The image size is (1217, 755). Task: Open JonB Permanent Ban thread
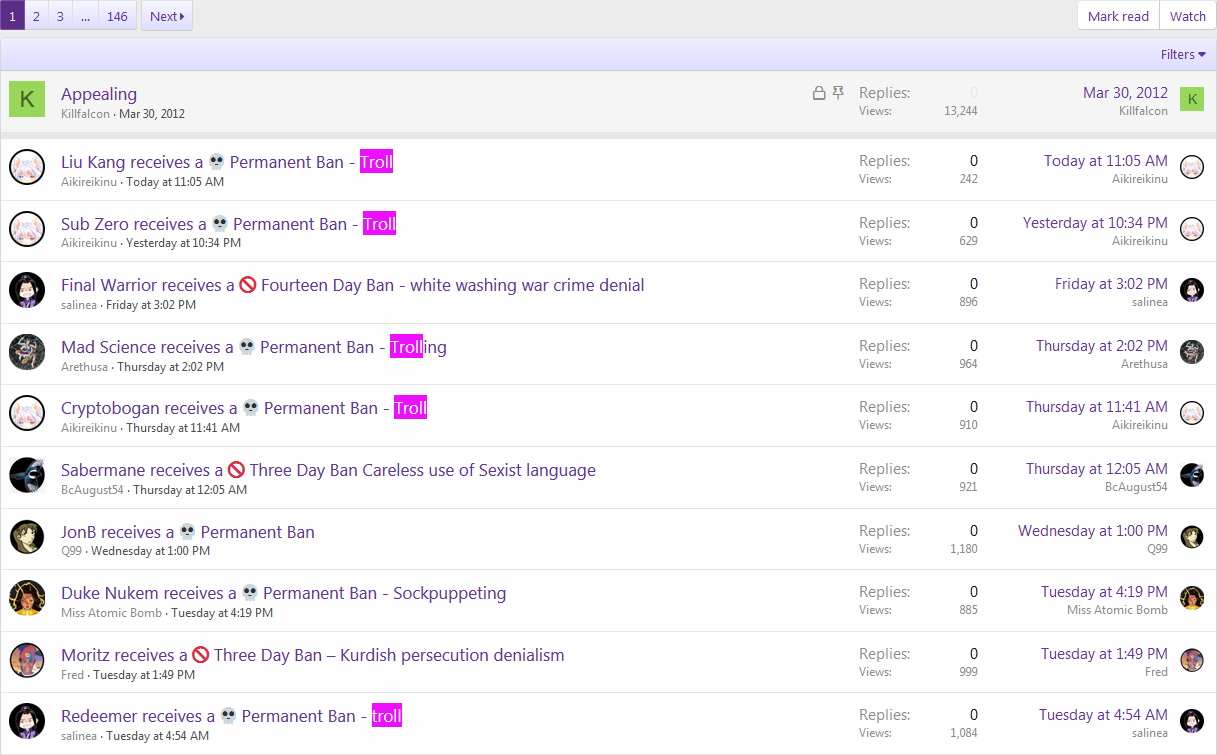[x=188, y=532]
